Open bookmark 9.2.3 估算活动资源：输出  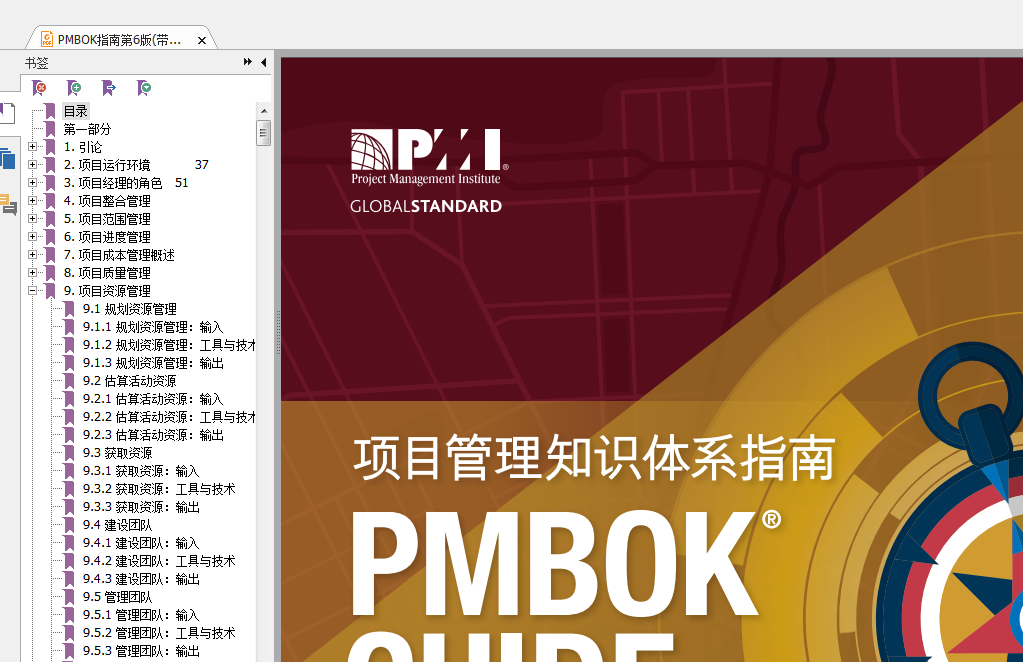coord(153,435)
